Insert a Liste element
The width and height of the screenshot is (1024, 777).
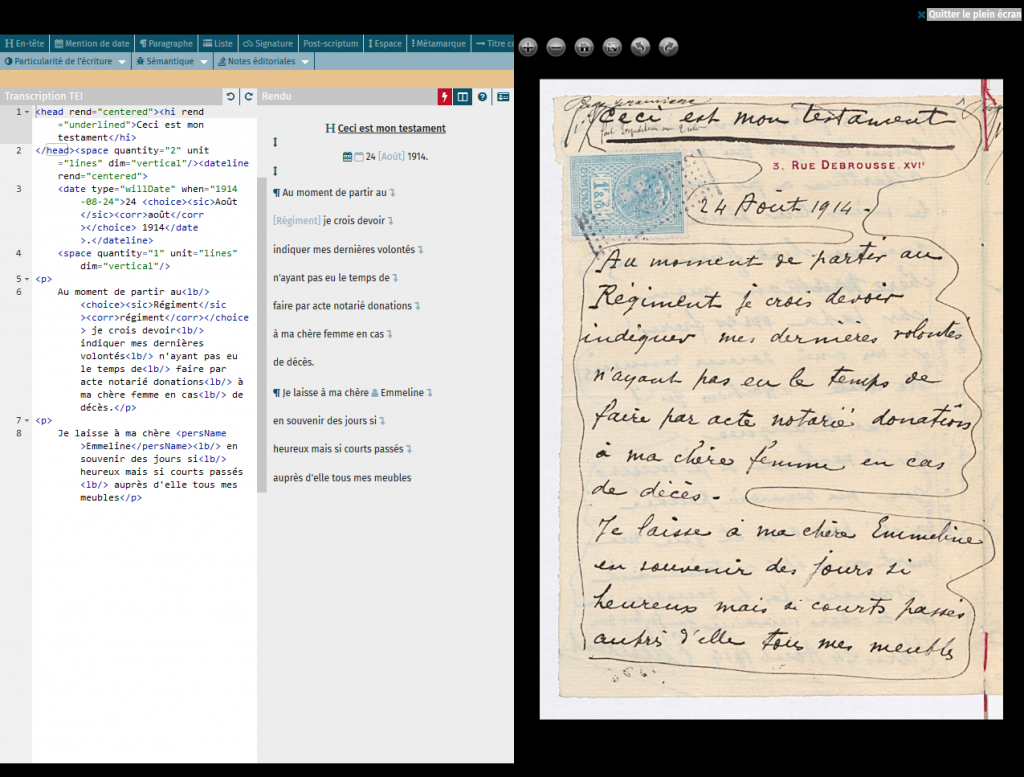click(x=218, y=43)
